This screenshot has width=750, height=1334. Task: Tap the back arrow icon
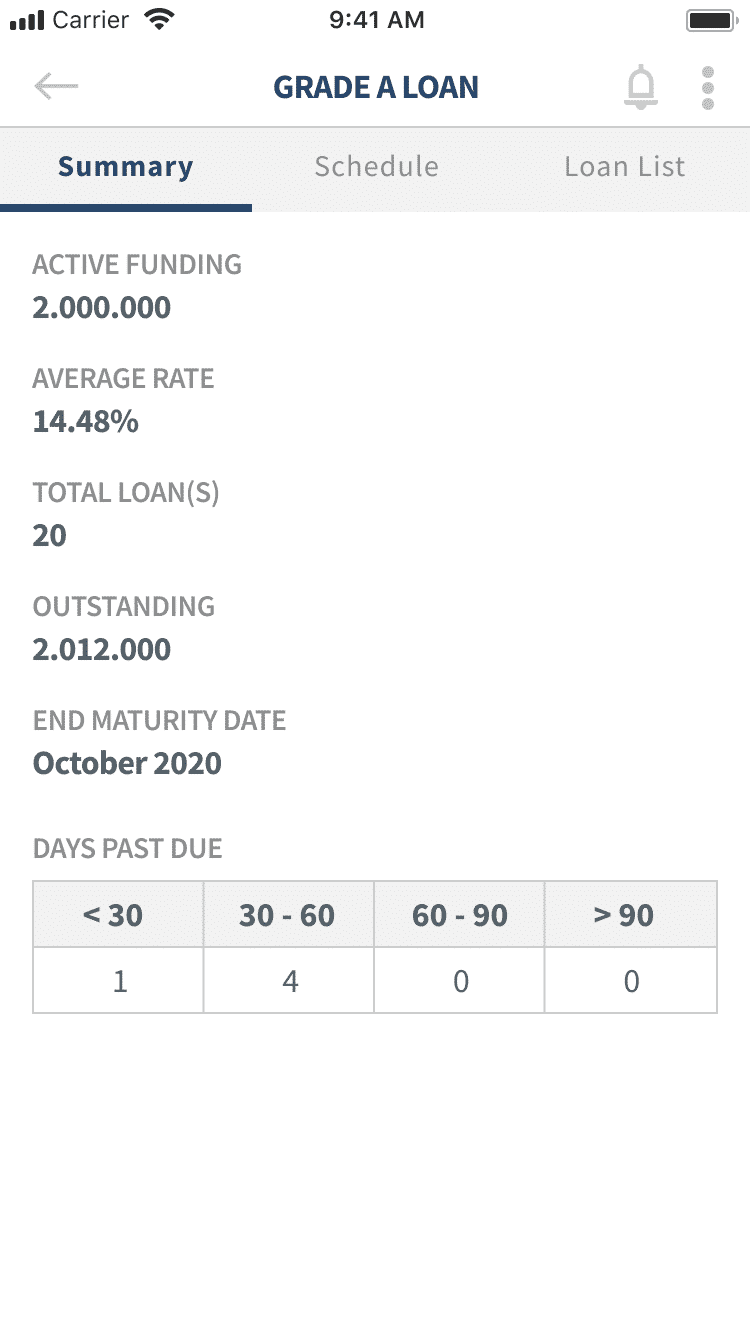click(x=56, y=87)
